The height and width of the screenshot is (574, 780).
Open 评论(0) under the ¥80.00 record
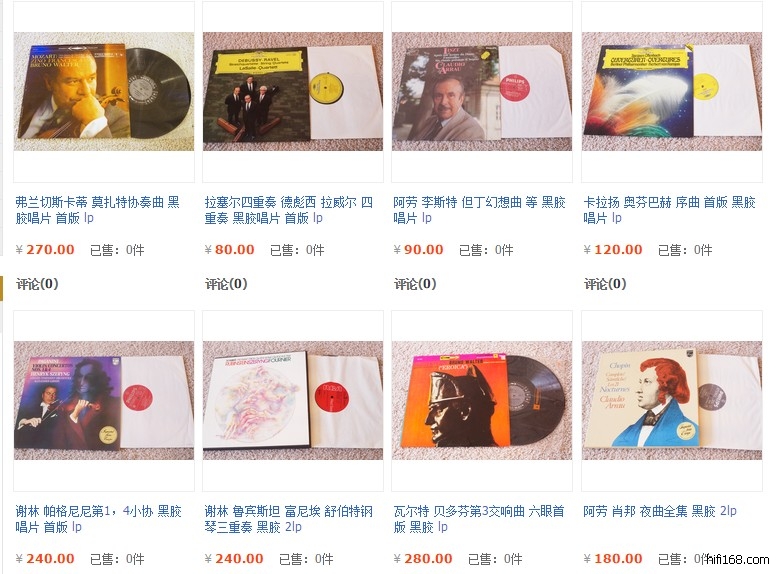pos(226,284)
